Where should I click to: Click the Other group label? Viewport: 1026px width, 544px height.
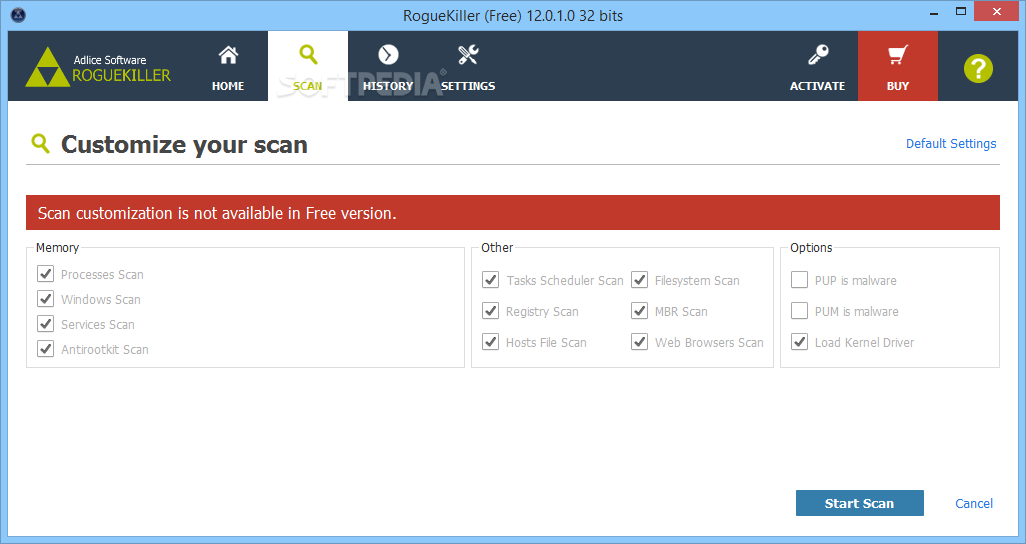point(497,247)
